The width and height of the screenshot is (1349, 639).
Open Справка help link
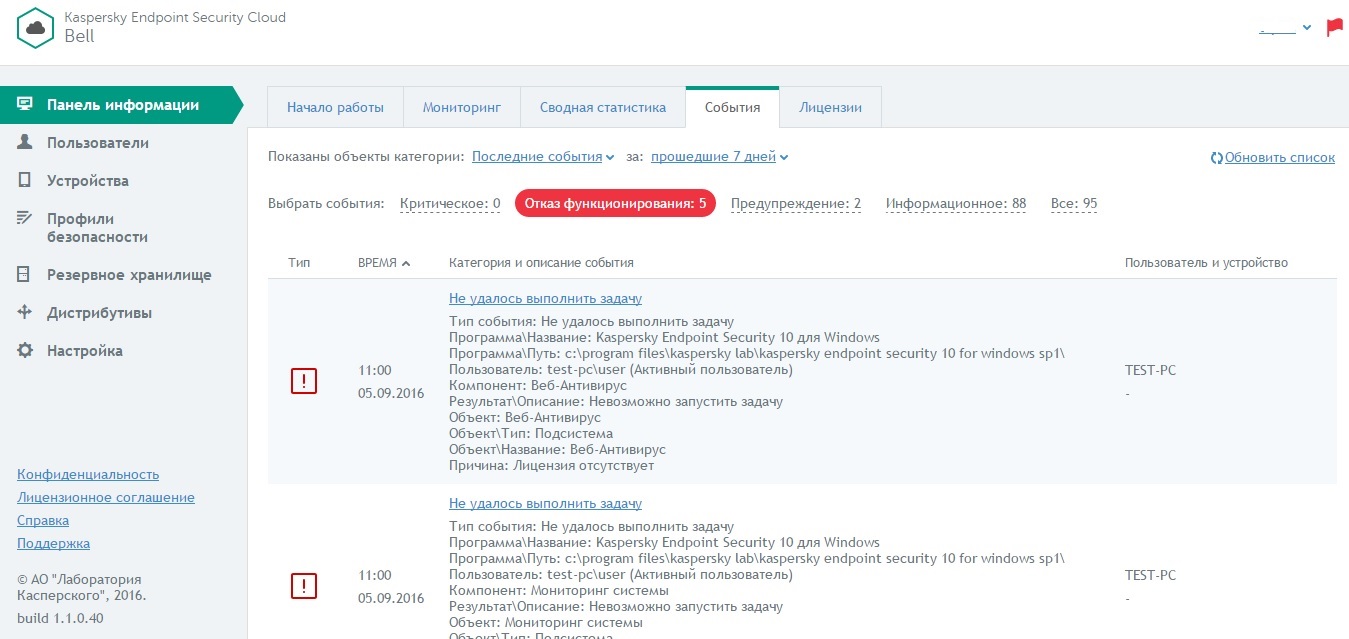click(x=43, y=521)
